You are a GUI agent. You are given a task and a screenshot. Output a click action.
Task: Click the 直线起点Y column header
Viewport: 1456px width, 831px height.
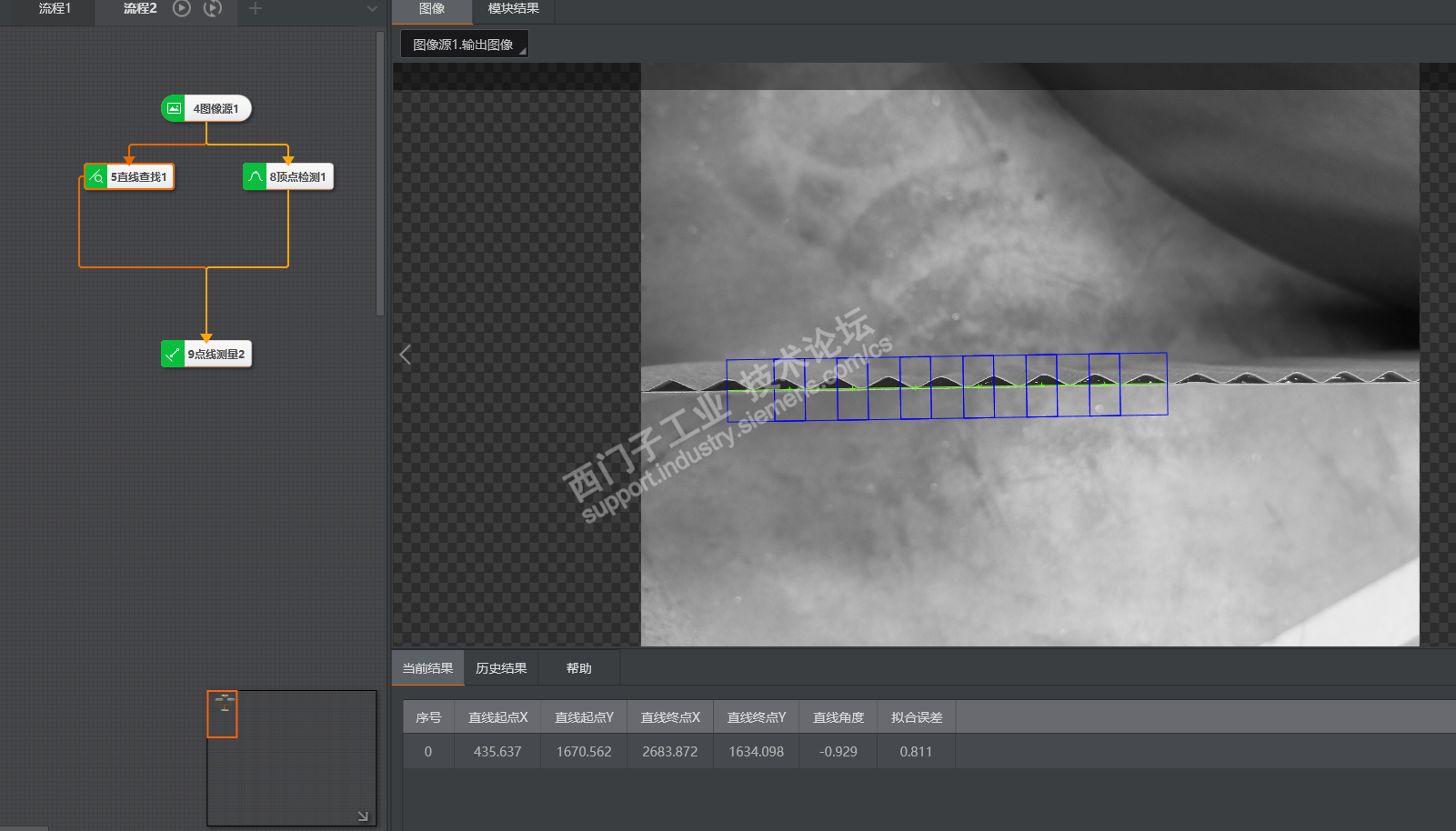pyautogui.click(x=584, y=717)
